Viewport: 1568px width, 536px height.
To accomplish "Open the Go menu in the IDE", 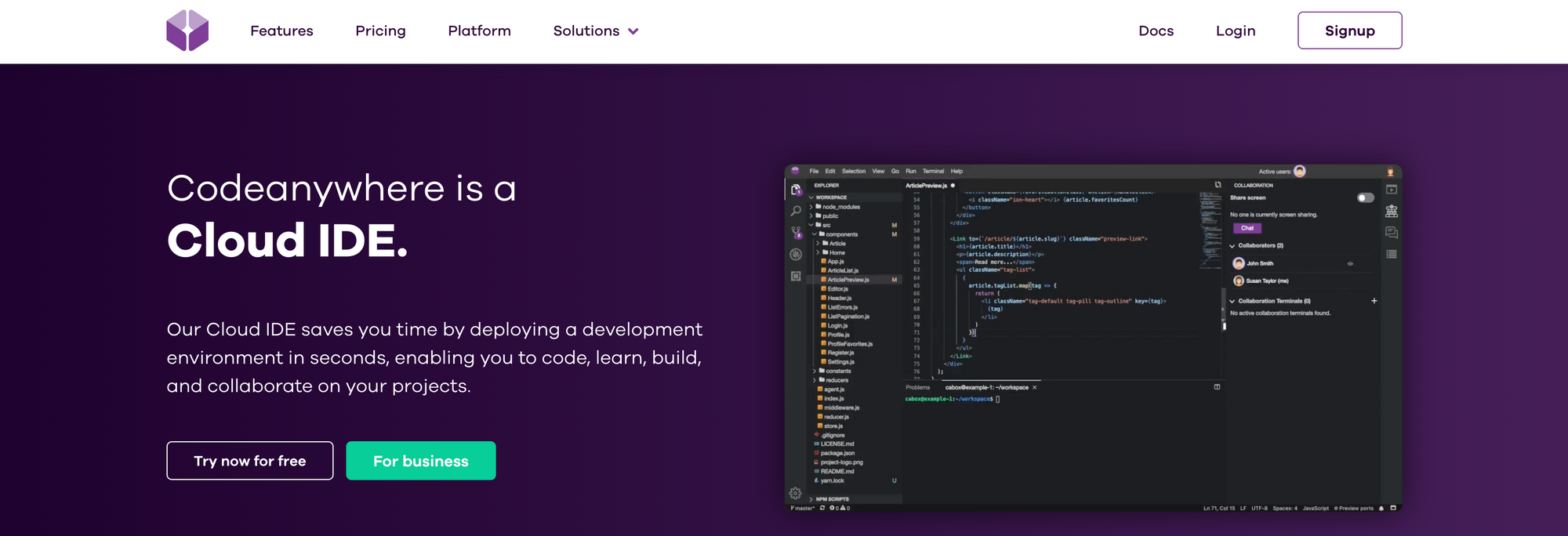I will [x=895, y=171].
